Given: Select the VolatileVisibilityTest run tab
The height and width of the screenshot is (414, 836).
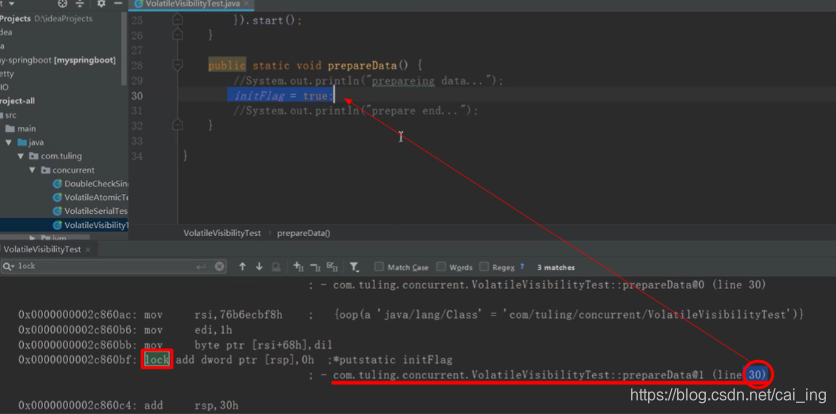Looking at the screenshot, I should [x=42, y=249].
